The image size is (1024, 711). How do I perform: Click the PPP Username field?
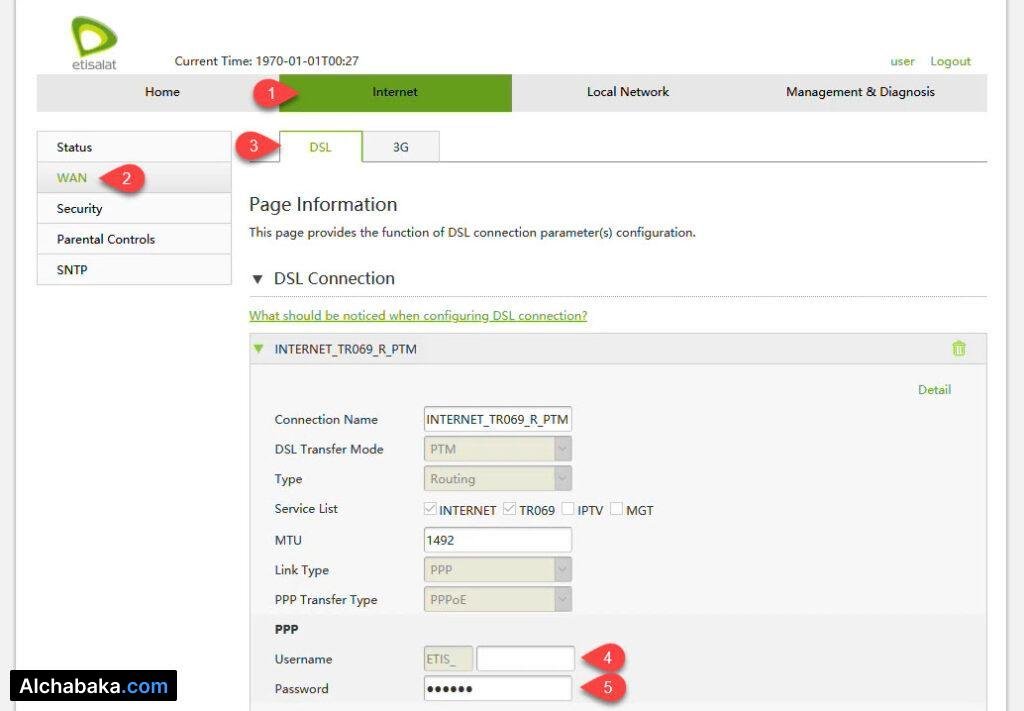pyautogui.click(x=525, y=658)
